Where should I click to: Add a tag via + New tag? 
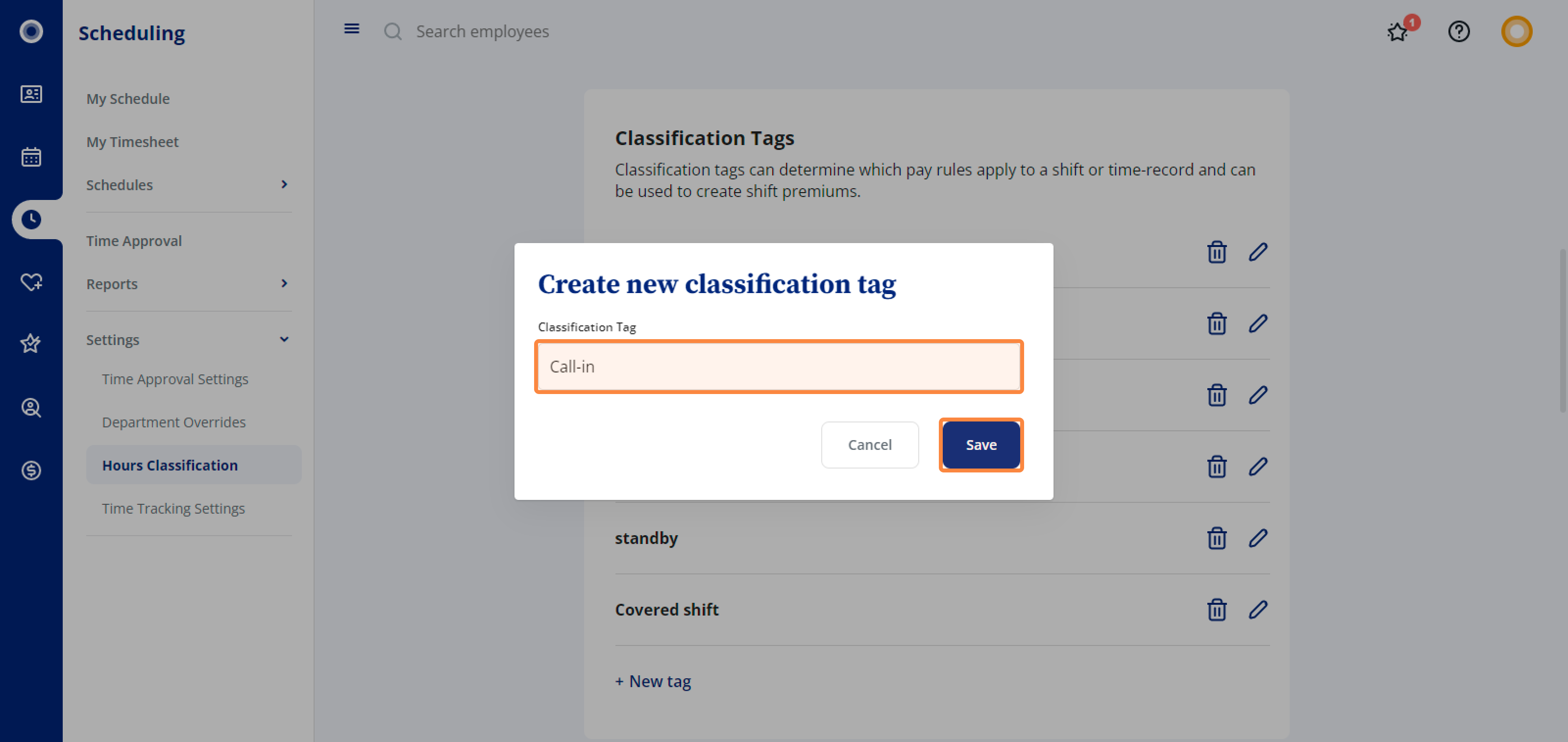(653, 681)
